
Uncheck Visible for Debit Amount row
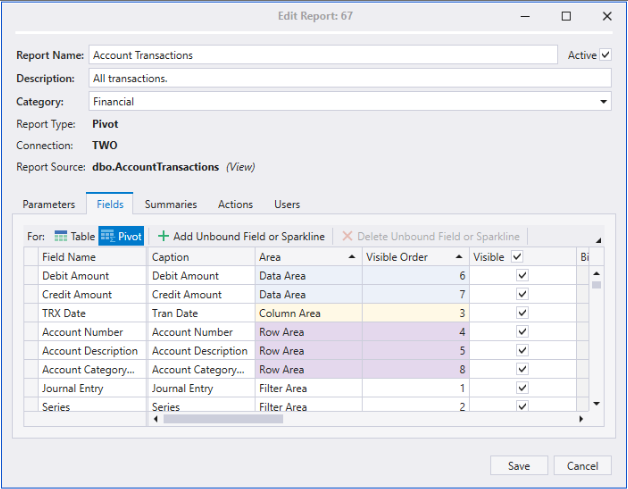(x=520, y=276)
